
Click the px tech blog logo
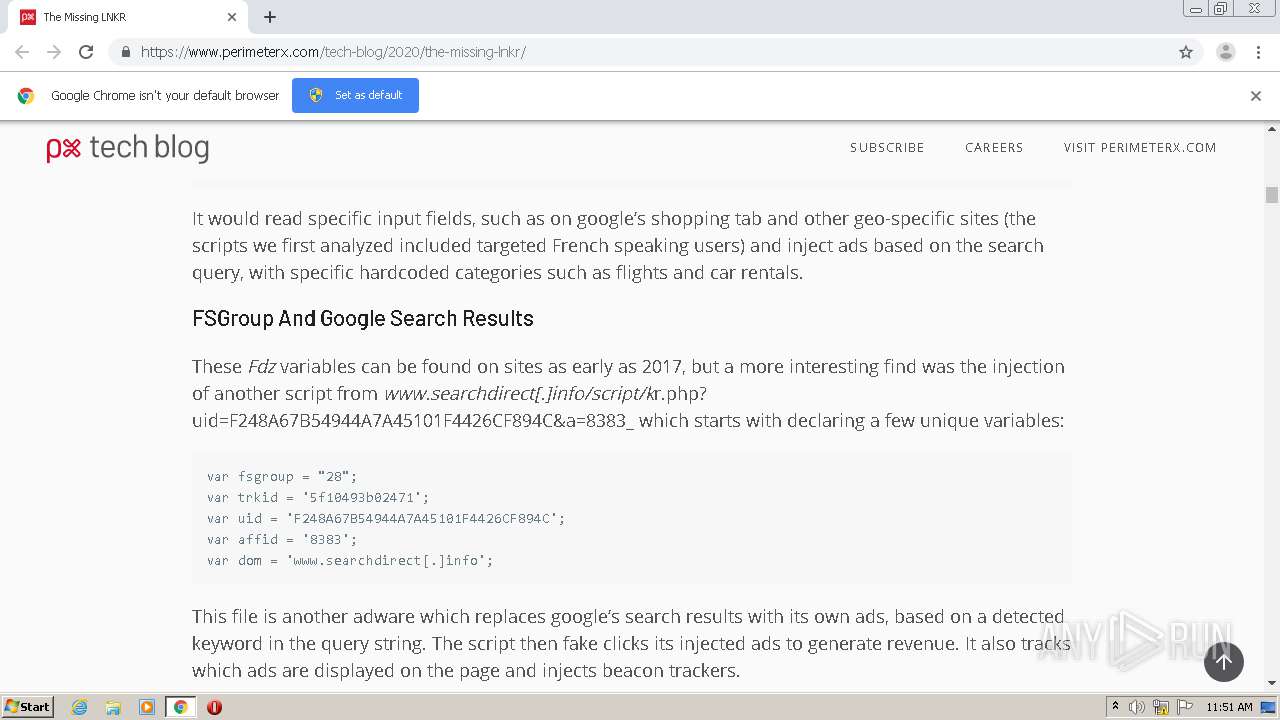(x=128, y=148)
